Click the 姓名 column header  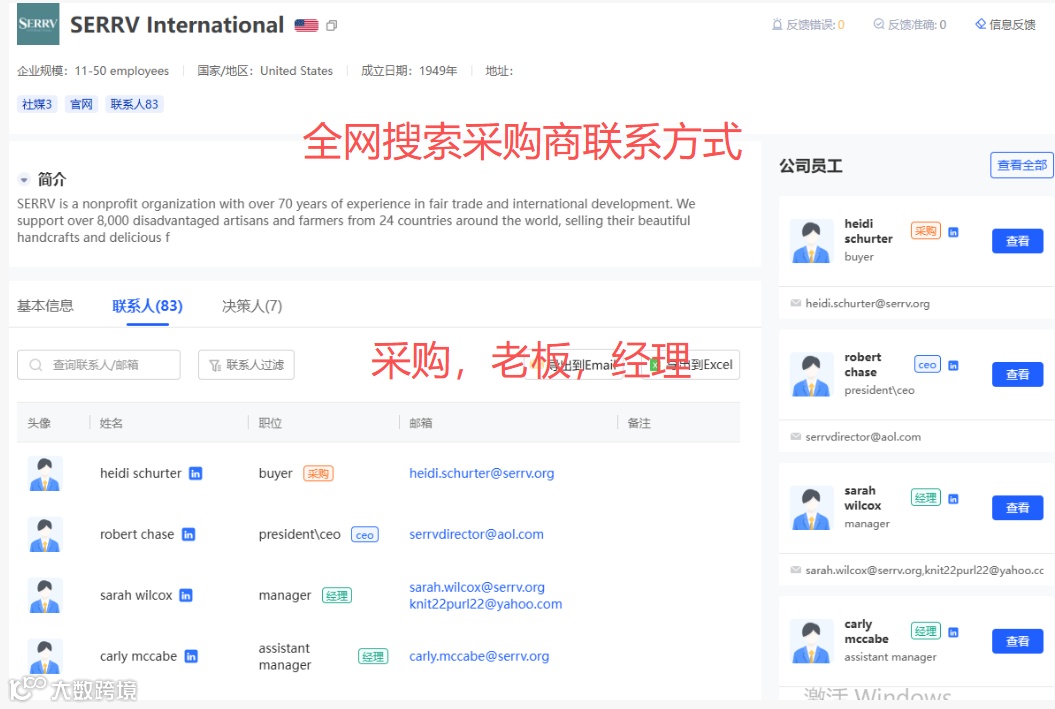(x=111, y=423)
